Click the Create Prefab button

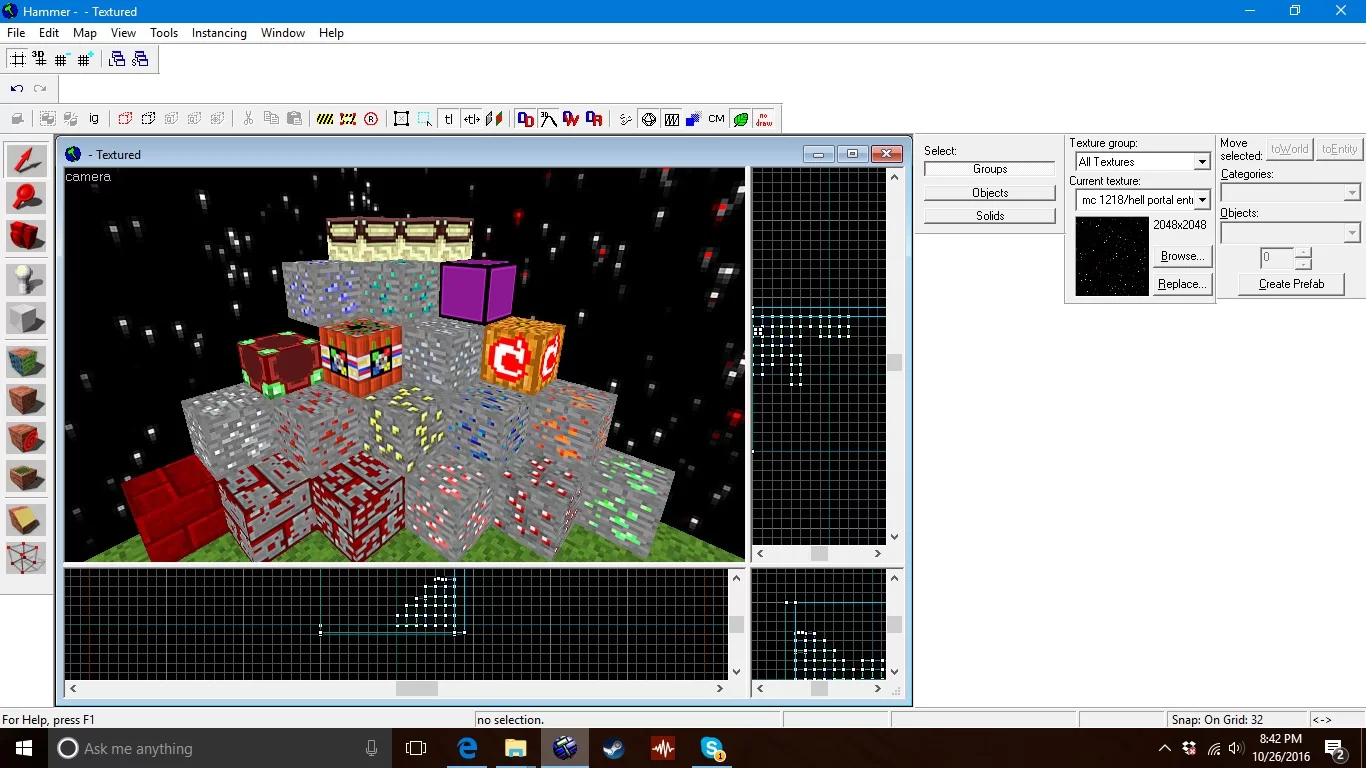tap(1291, 284)
